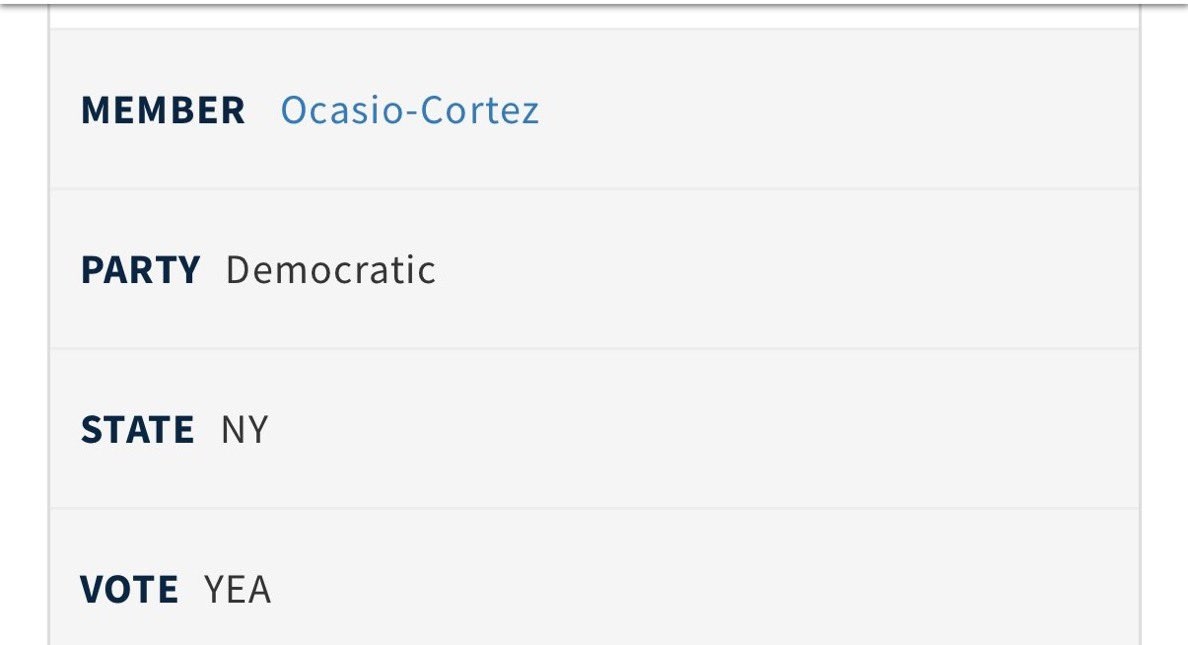Click the white strip above MEMBER row
This screenshot has height=645, width=1188.
click(594, 17)
